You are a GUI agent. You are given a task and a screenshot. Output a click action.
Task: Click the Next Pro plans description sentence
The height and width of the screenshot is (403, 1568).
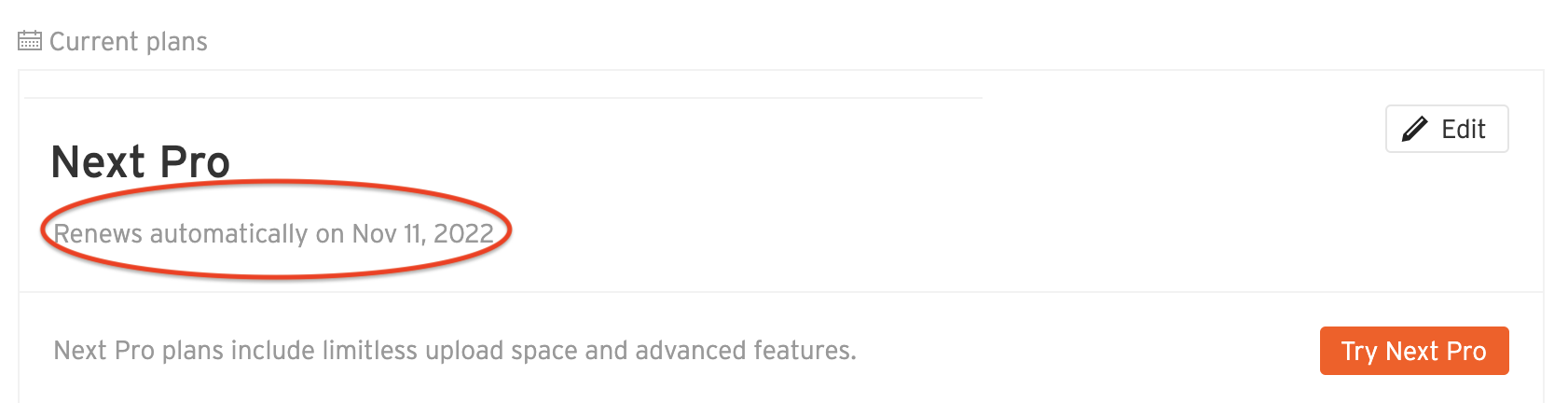tap(454, 351)
